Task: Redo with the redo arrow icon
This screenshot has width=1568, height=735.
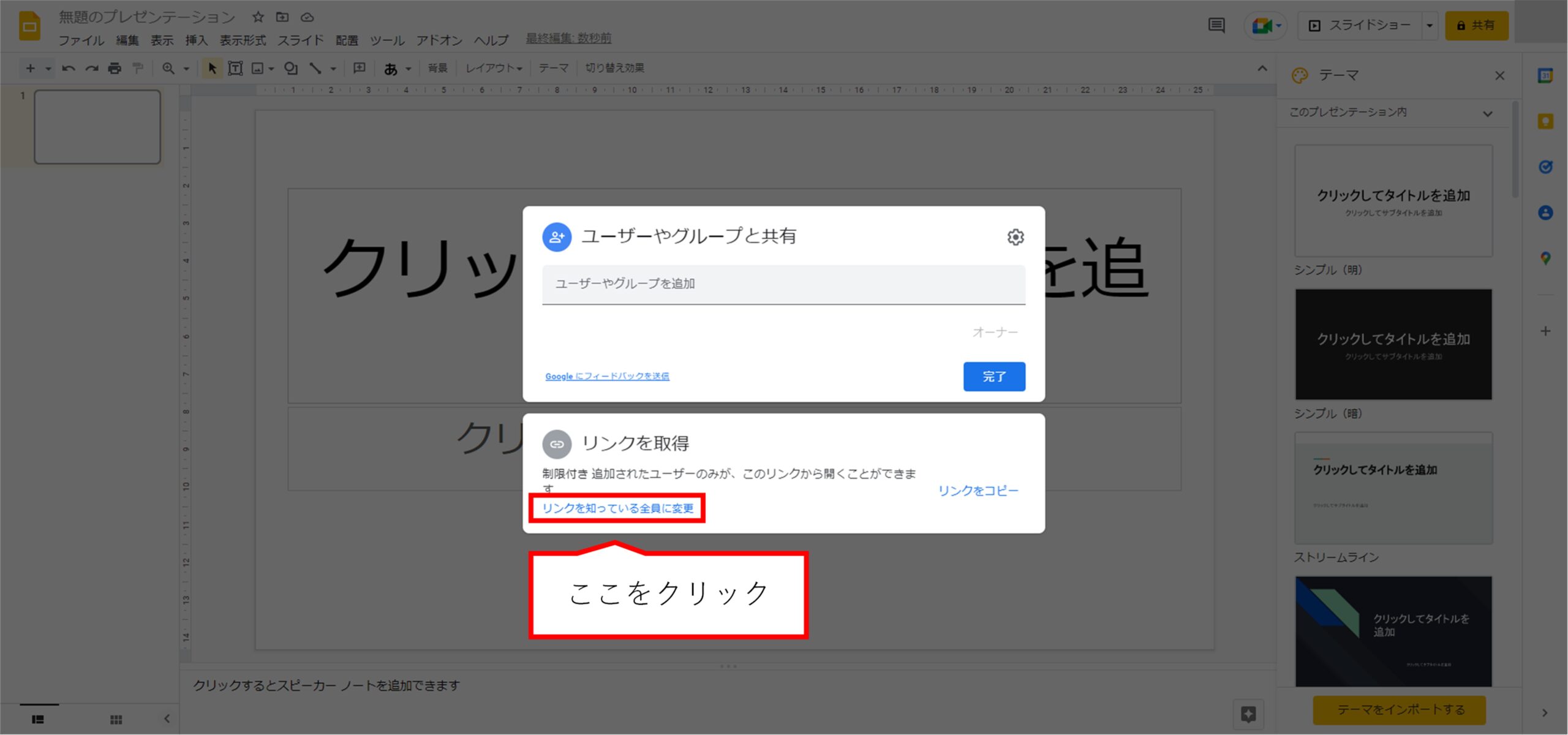Action: click(91, 68)
